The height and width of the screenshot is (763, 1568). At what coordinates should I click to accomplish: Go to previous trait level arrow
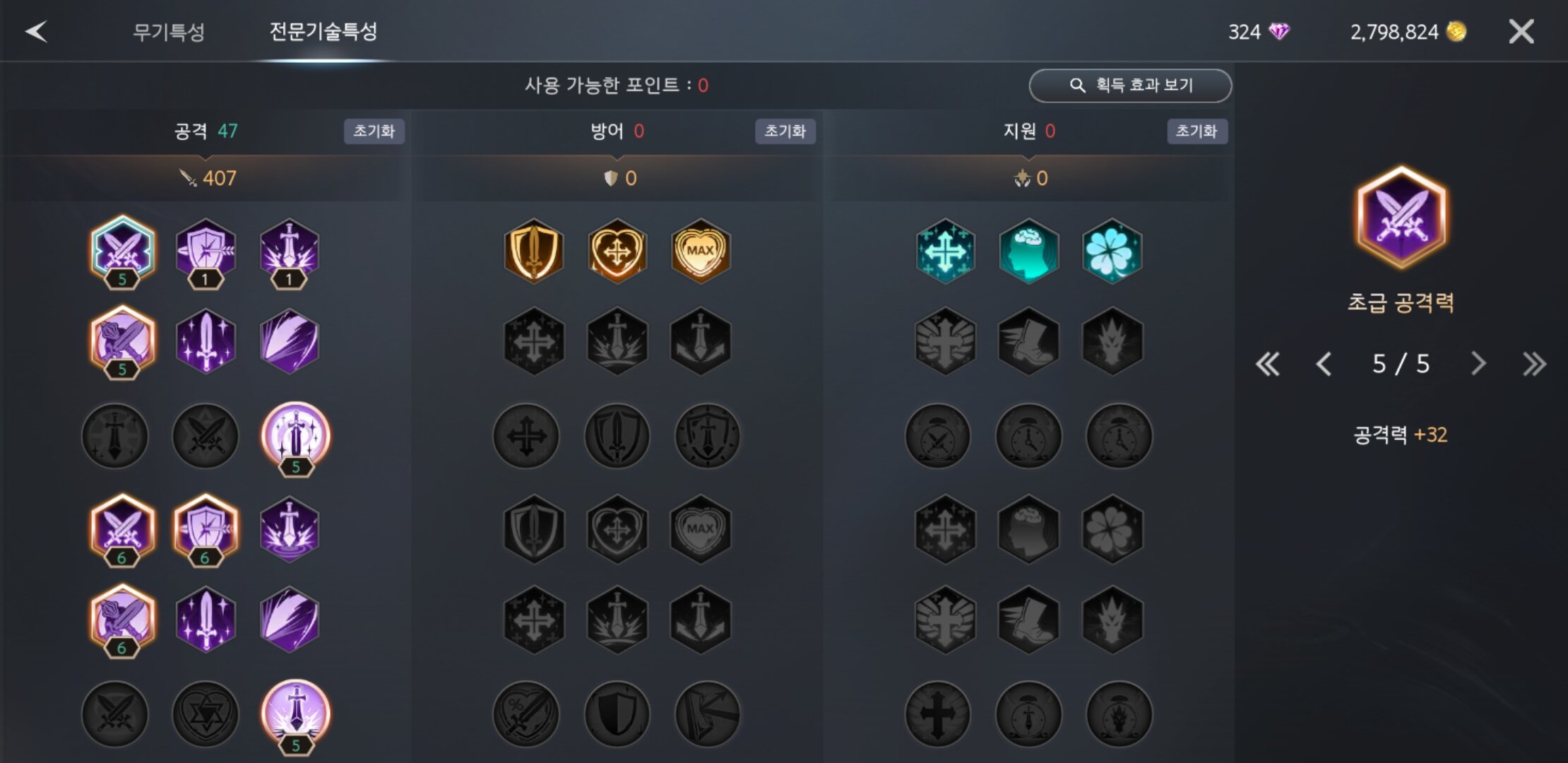click(x=1324, y=365)
